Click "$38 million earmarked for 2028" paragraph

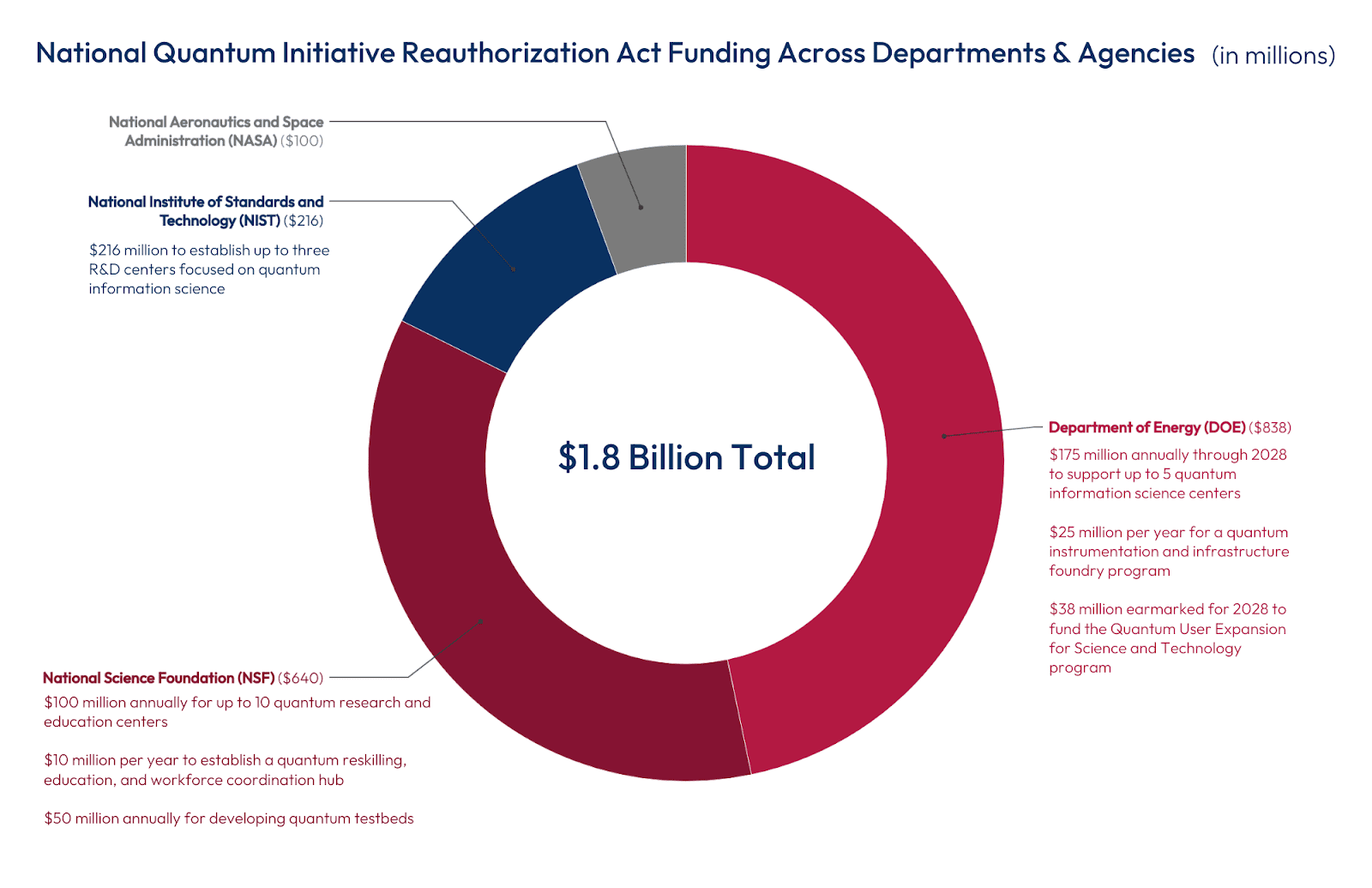pyautogui.click(x=1168, y=638)
